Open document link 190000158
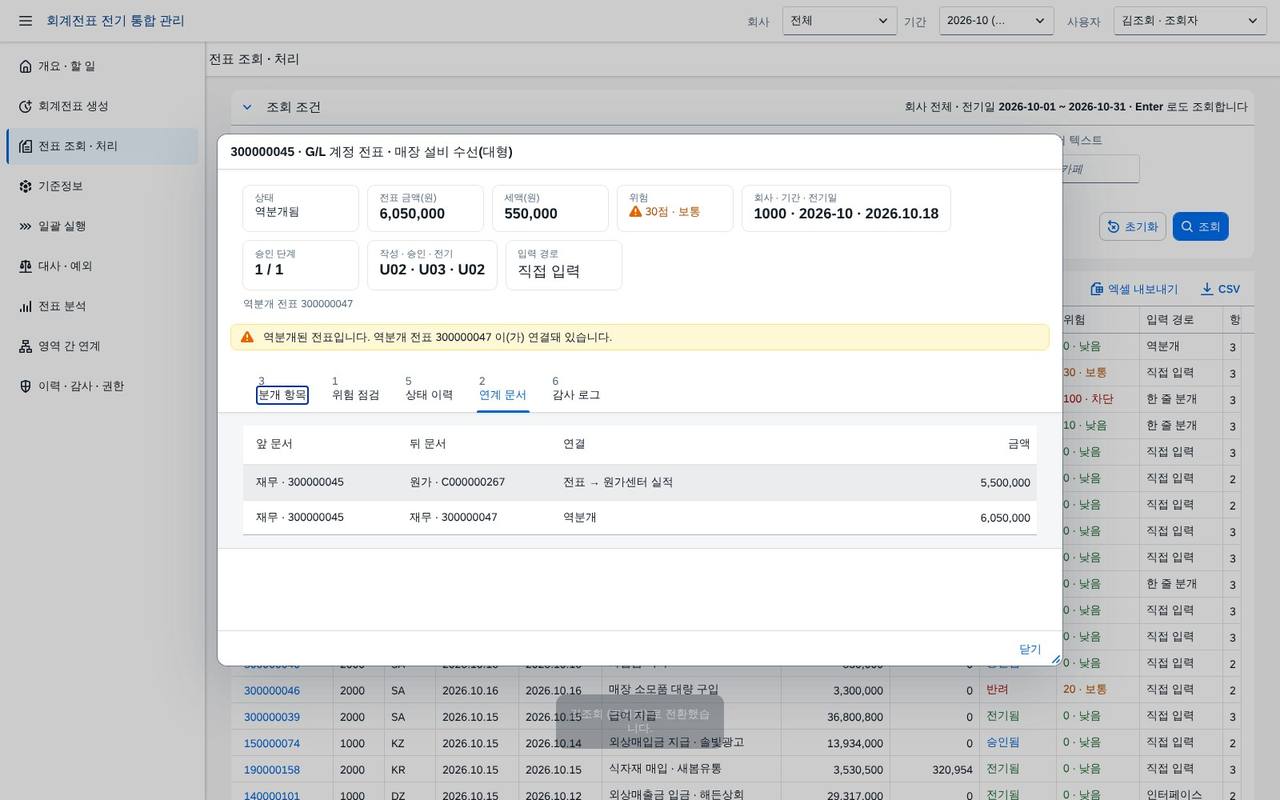The height and width of the screenshot is (800, 1280). click(272, 770)
